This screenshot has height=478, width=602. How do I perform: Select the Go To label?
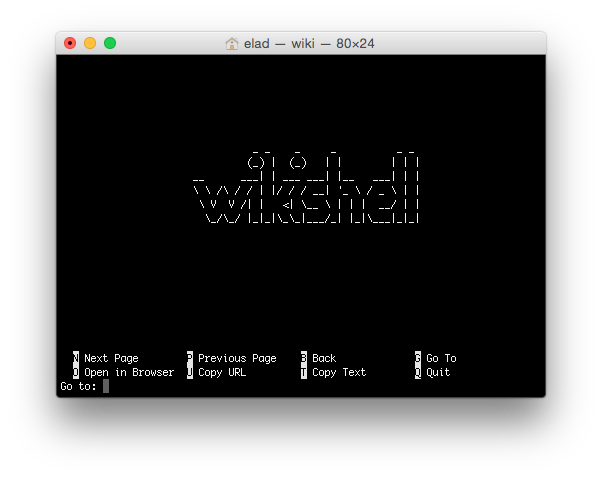[x=442, y=358]
